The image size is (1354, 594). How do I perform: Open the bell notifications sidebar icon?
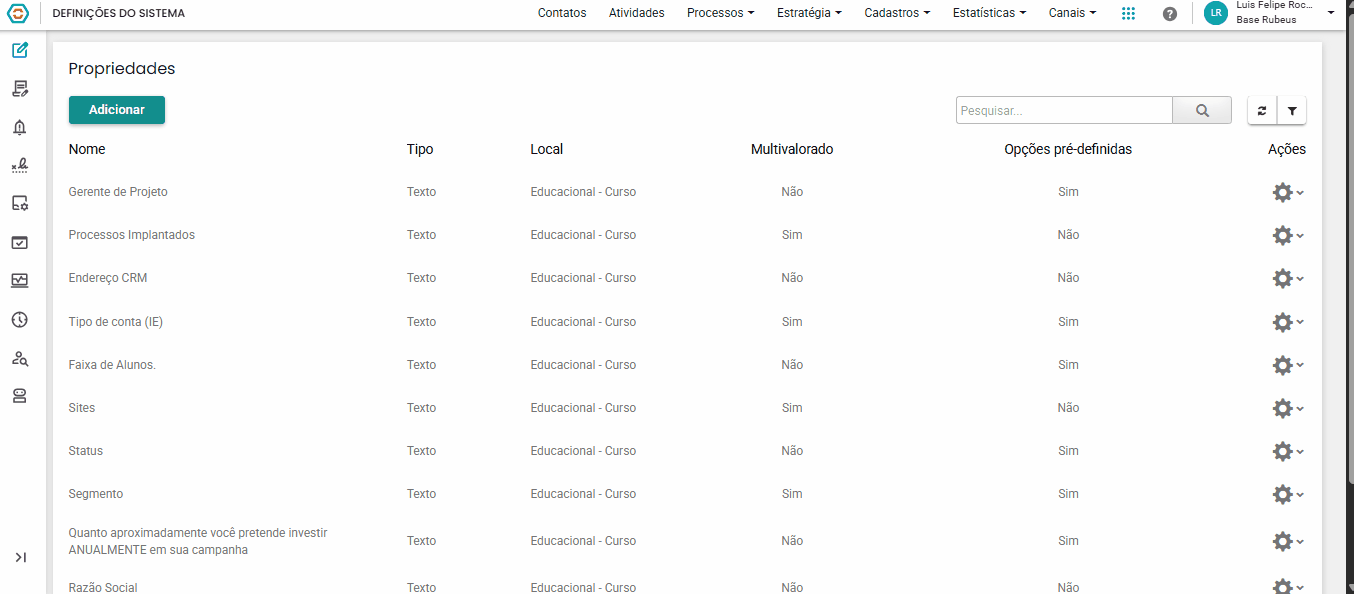(20, 127)
